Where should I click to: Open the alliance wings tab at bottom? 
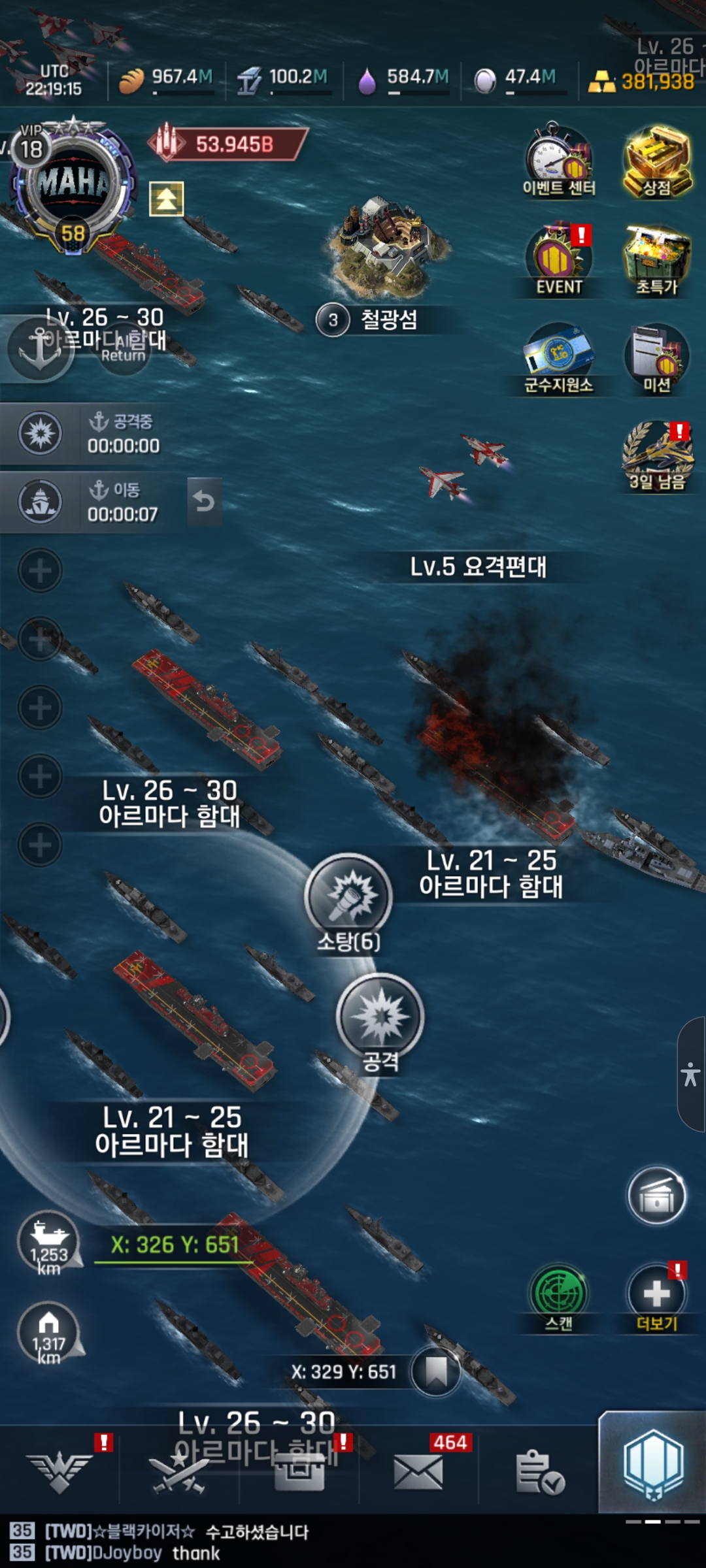click(x=60, y=1471)
